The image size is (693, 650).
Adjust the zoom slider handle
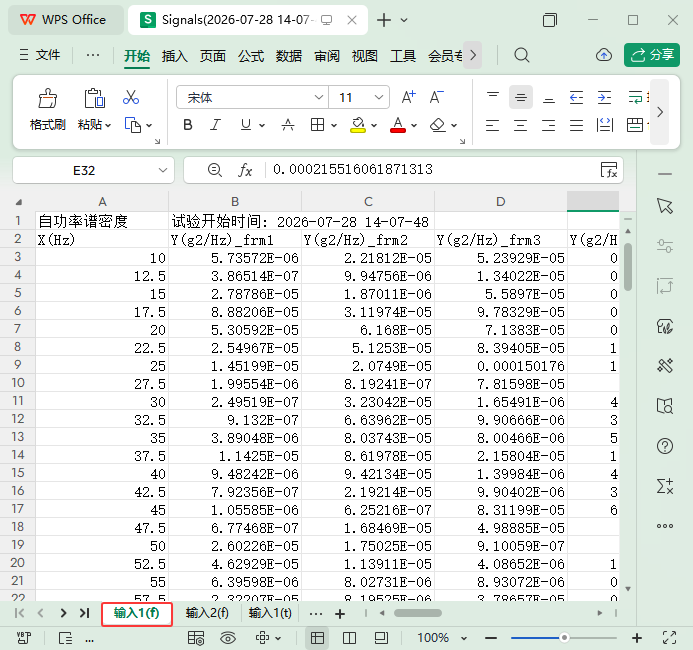[x=564, y=638]
